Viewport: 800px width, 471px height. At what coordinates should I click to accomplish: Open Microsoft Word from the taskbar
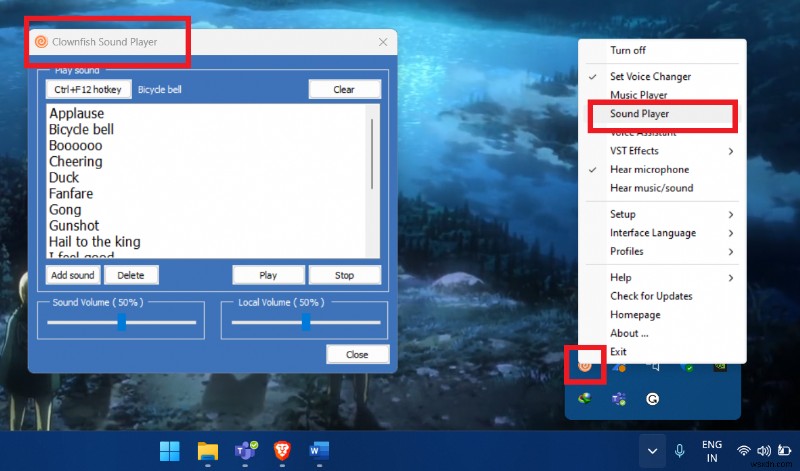pyautogui.click(x=319, y=451)
